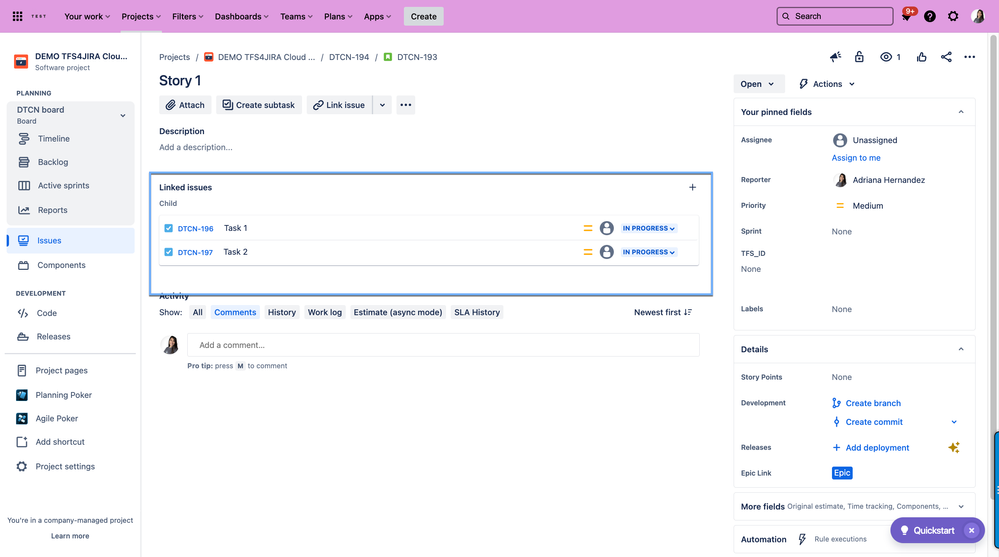Image resolution: width=999 pixels, height=557 pixels.
Task: Open Timeline in the sidebar
Action: point(54,138)
